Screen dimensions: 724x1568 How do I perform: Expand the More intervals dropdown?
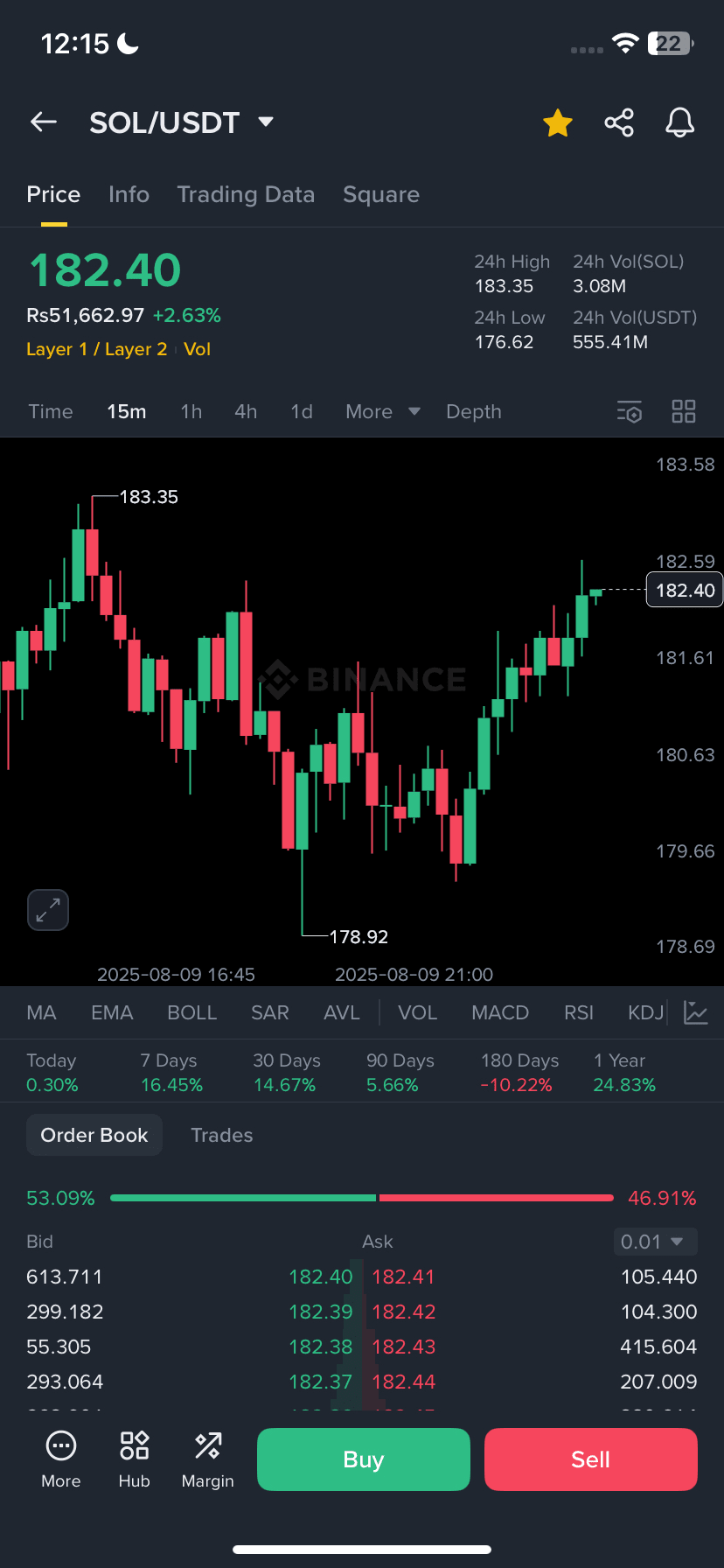pos(383,411)
